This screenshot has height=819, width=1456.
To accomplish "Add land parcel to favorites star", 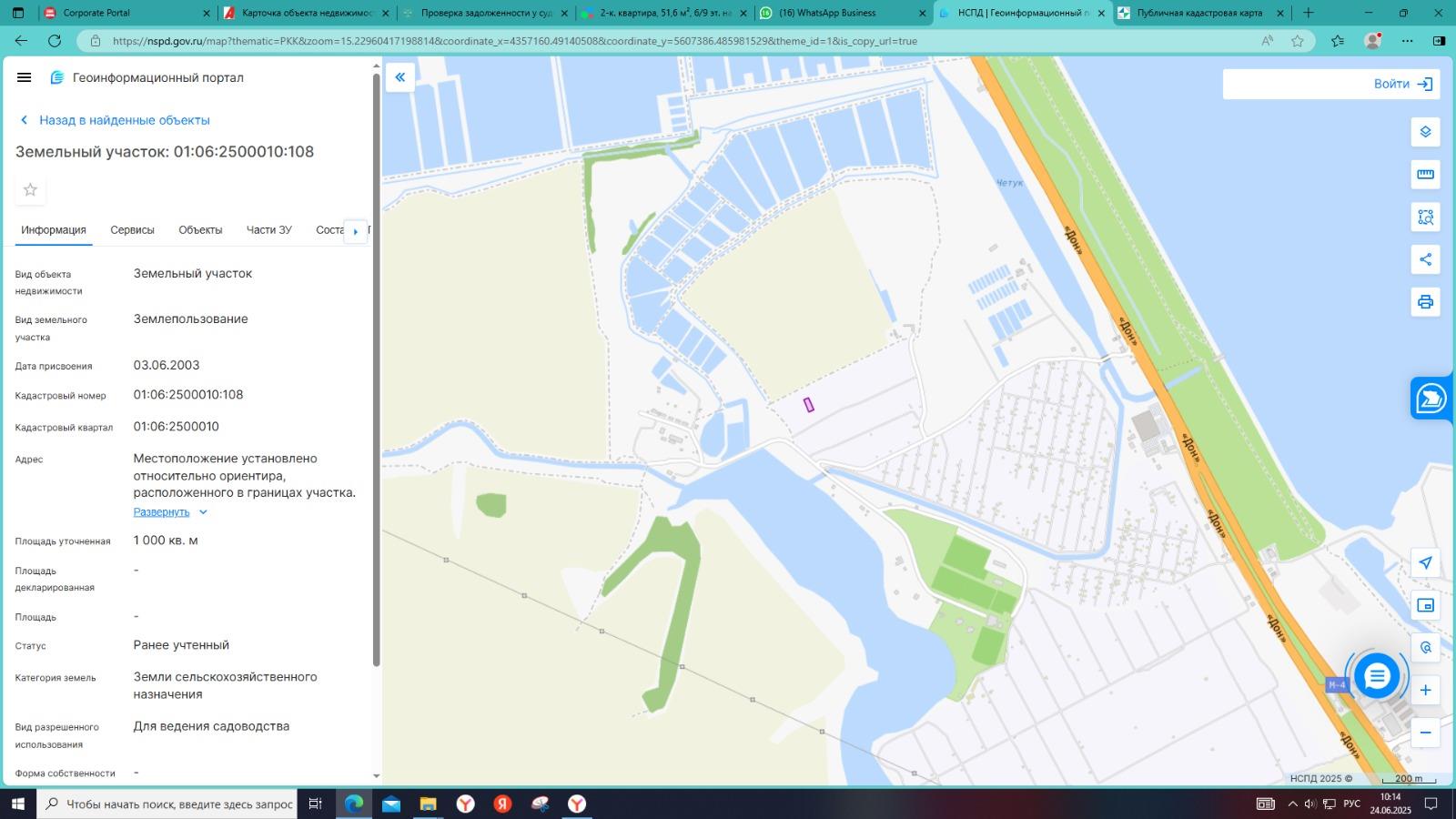I will click(30, 189).
